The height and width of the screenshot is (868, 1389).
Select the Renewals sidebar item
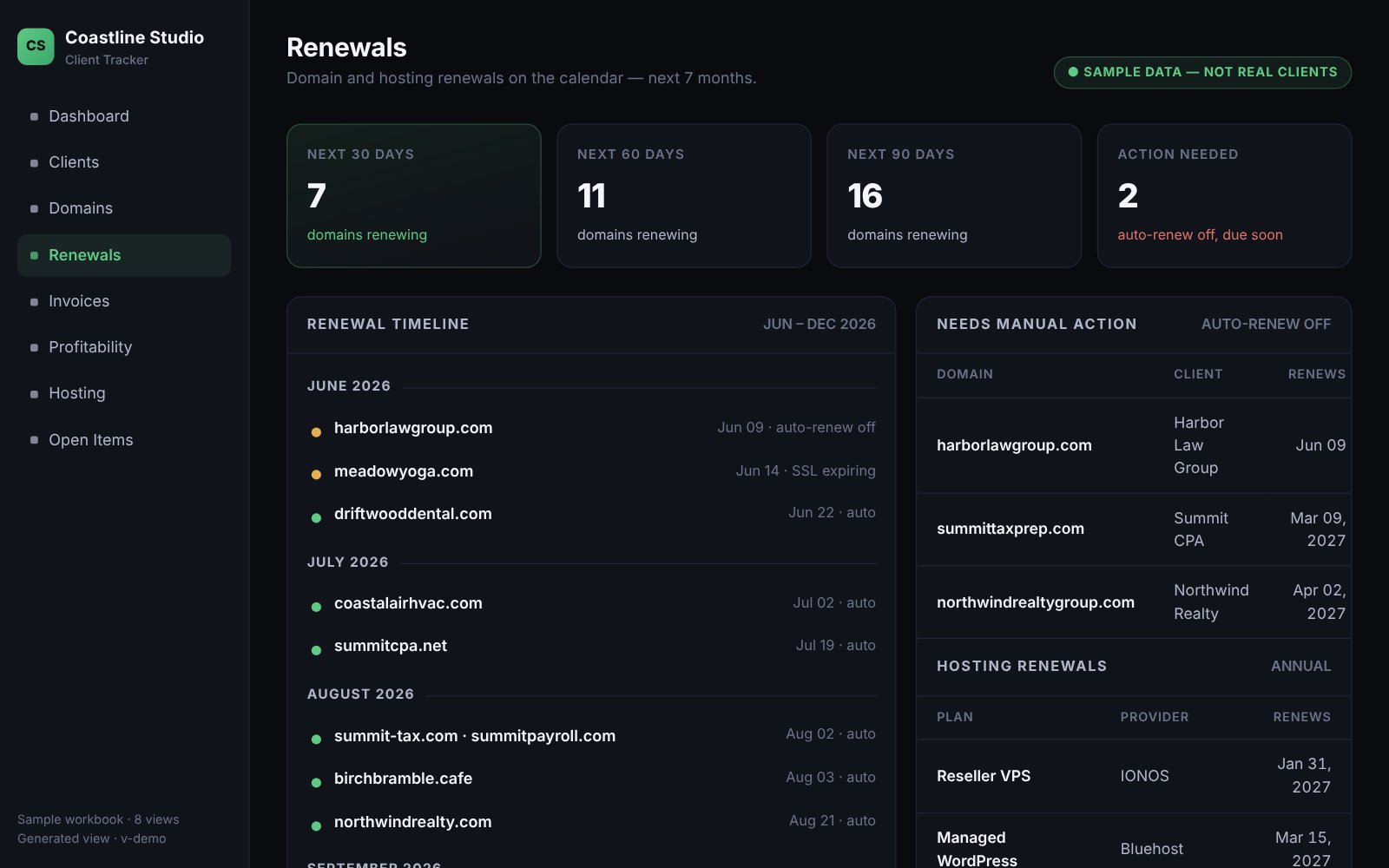124,255
